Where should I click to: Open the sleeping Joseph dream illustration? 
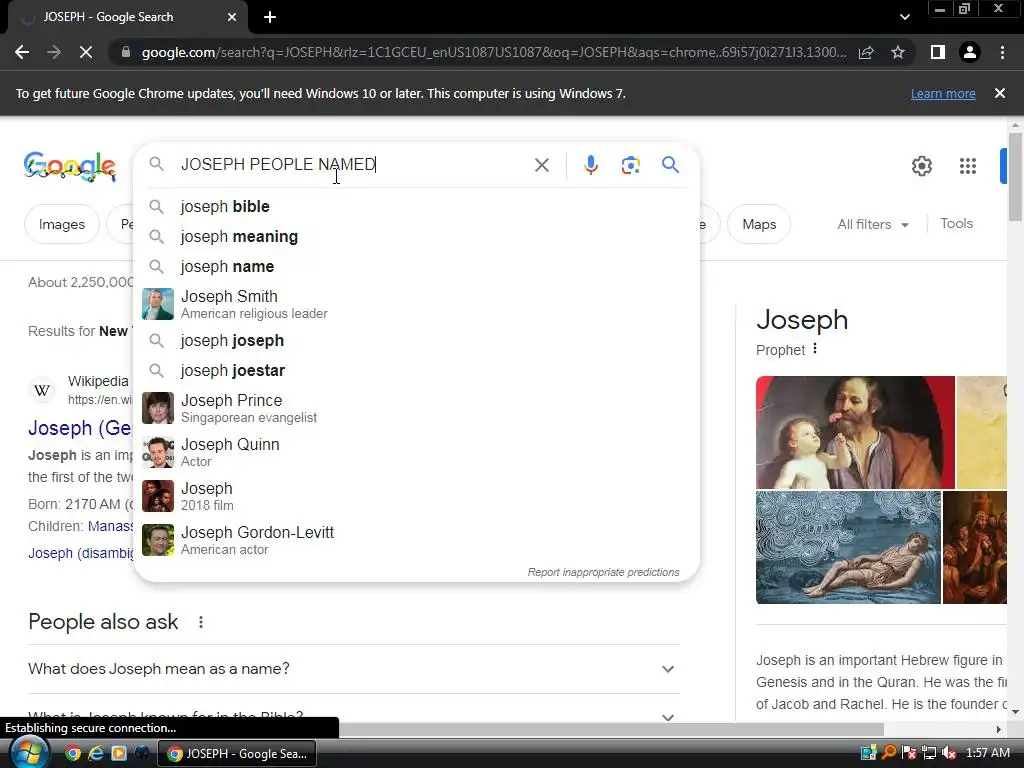coord(848,547)
